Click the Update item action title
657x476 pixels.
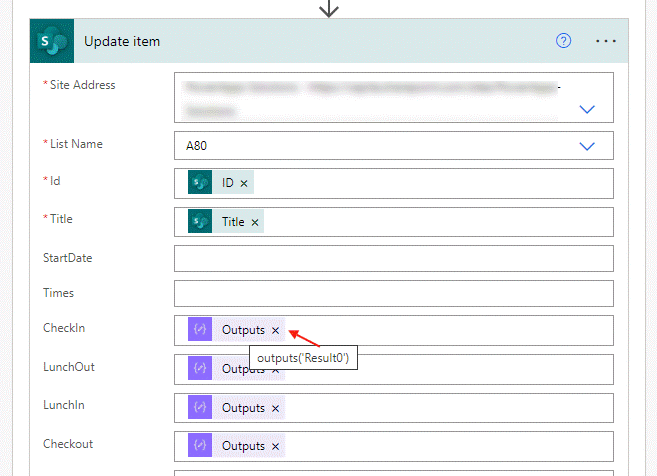point(122,41)
